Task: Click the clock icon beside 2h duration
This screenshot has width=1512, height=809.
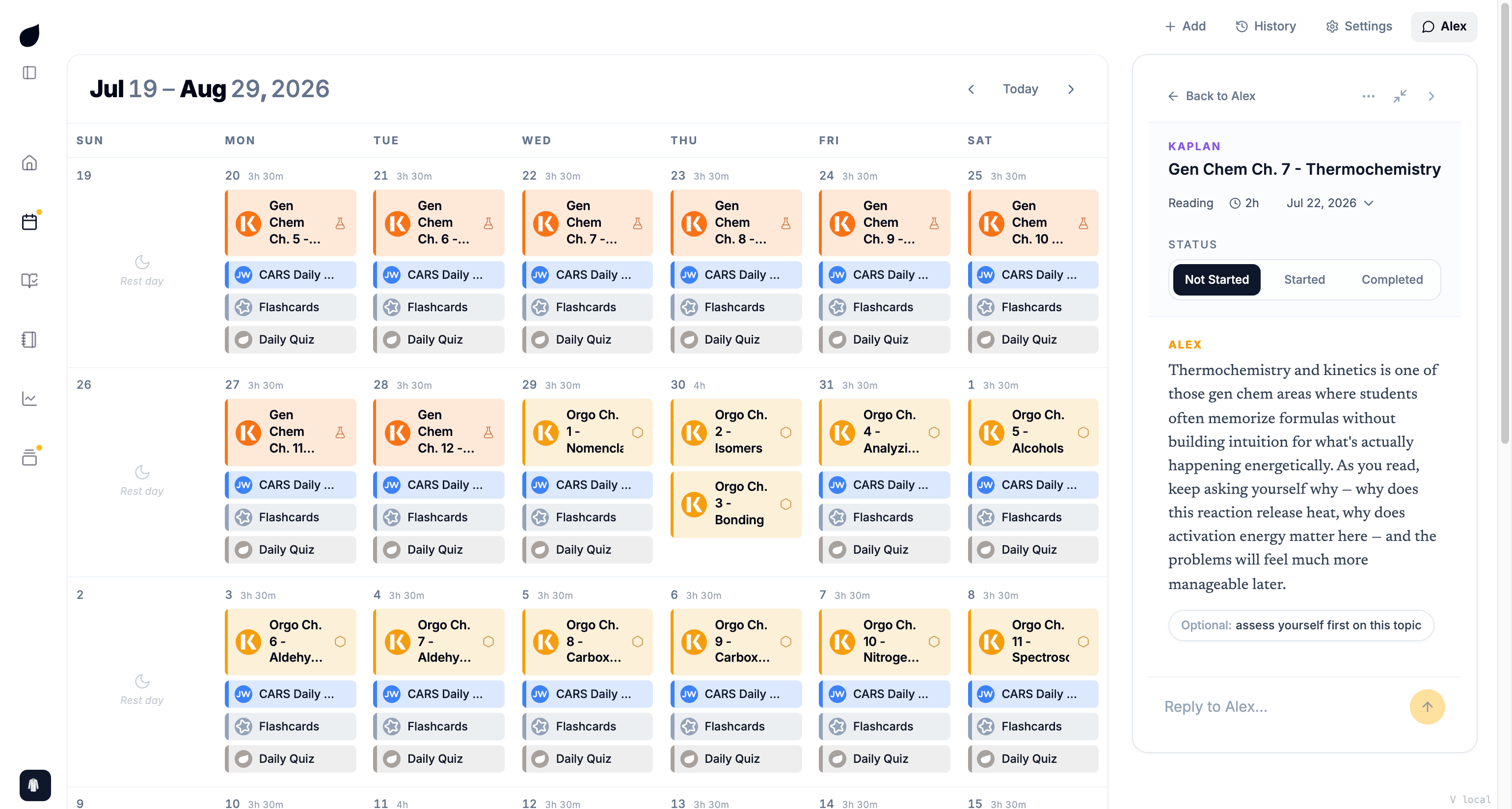Action: tap(1235, 204)
